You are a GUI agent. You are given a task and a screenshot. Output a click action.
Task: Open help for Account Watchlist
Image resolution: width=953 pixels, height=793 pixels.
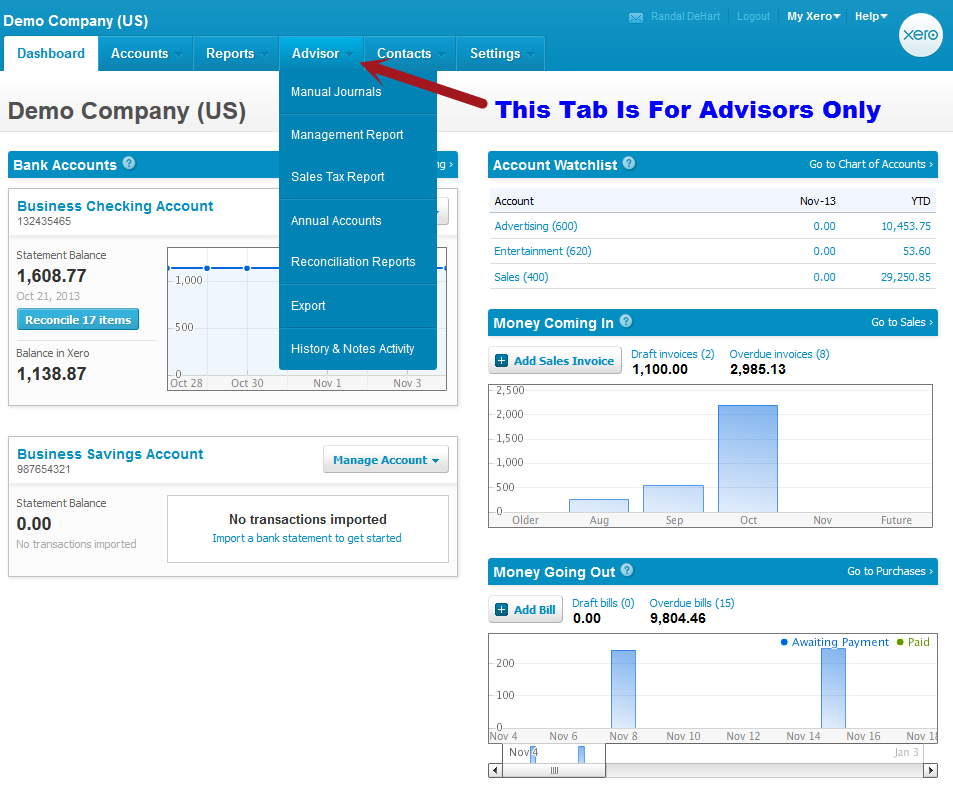629,164
